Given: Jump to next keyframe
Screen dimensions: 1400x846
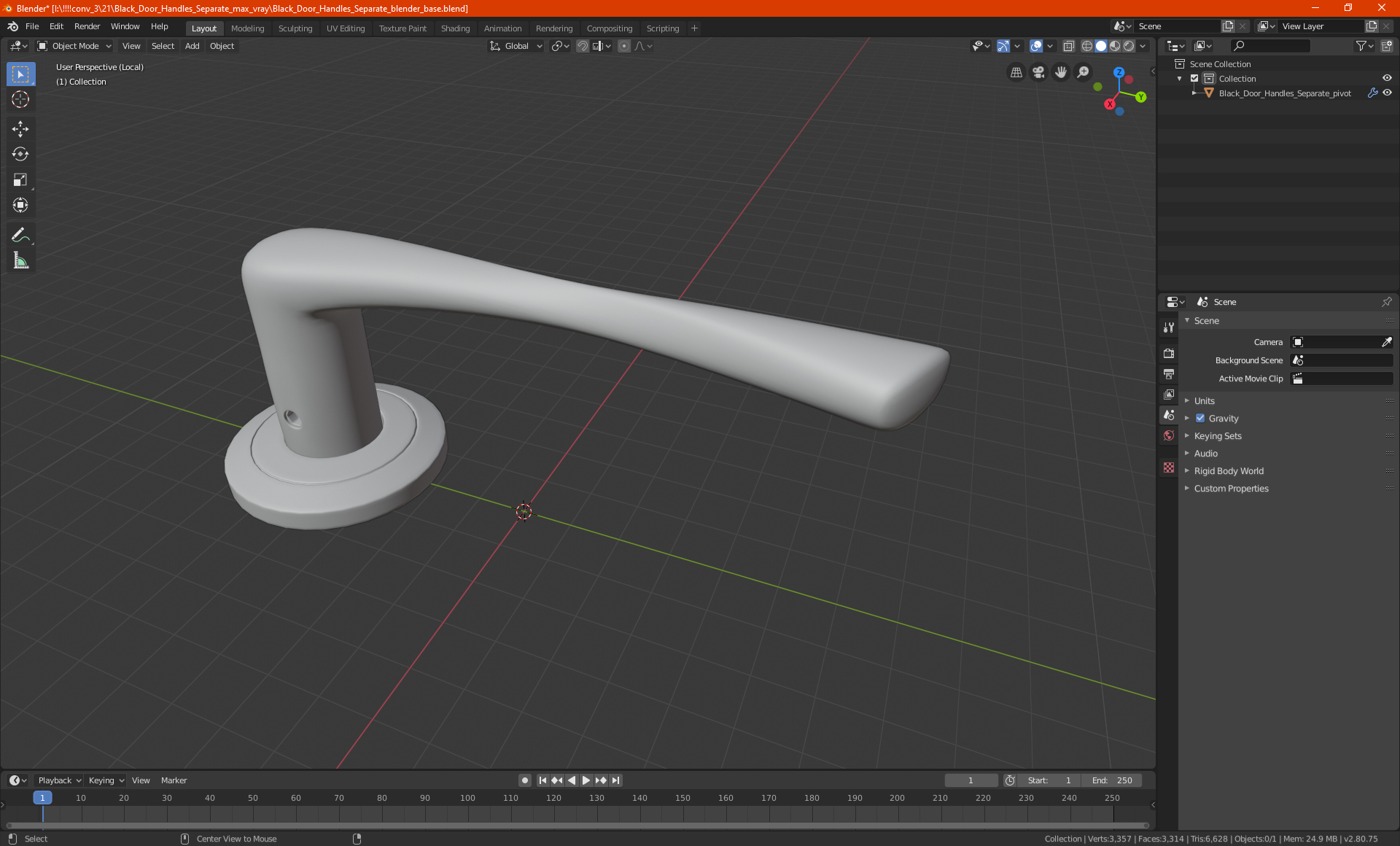Looking at the screenshot, I should [601, 780].
